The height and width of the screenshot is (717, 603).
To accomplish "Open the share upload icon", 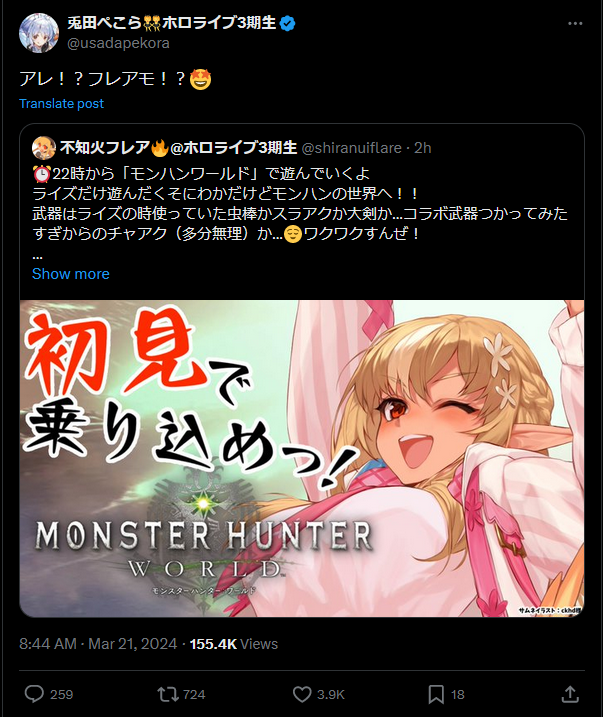I will pos(570,694).
